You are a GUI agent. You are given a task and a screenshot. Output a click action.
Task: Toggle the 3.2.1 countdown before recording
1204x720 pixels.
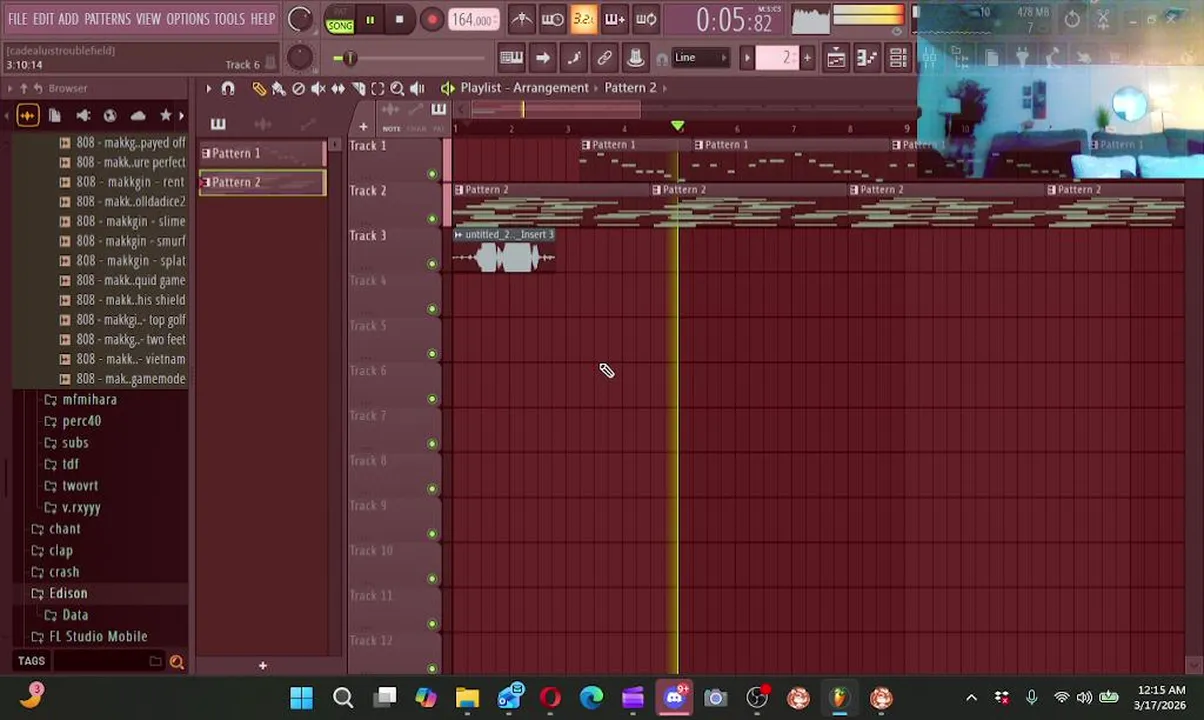tap(584, 19)
